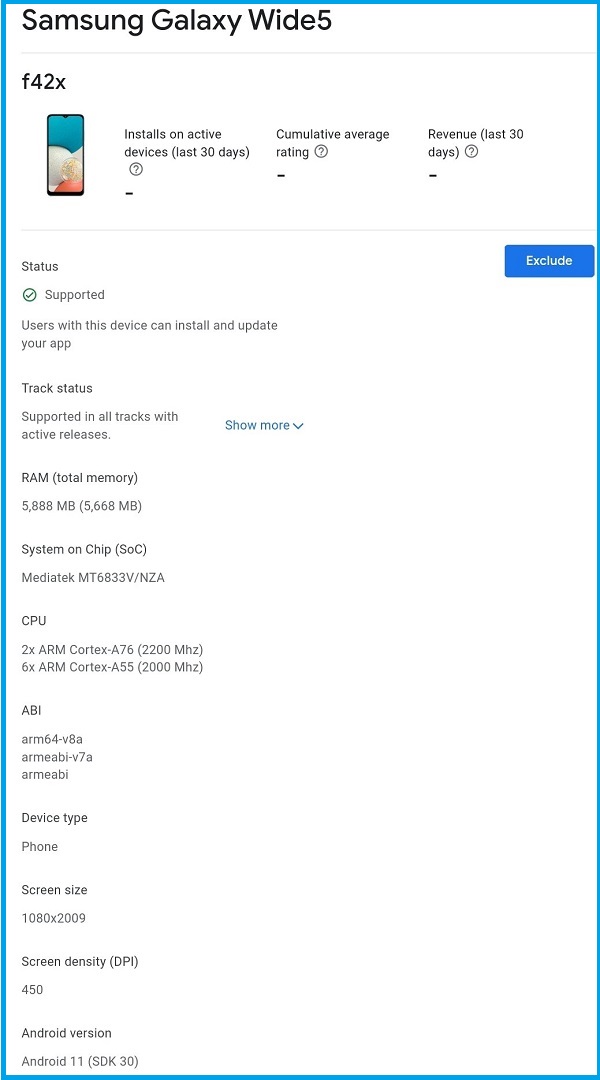Expand Show more under Track status
Viewport: 600px width, 1080px height.
coord(264,425)
